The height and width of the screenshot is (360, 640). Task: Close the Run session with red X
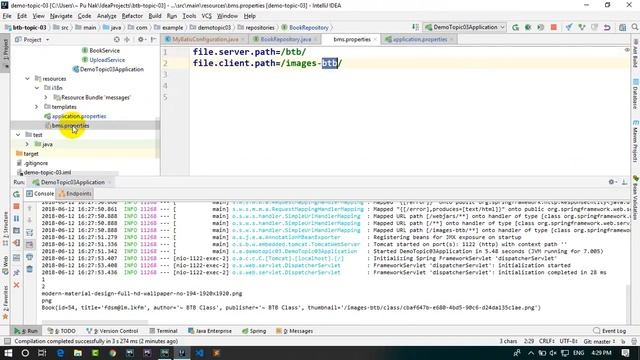(16, 285)
